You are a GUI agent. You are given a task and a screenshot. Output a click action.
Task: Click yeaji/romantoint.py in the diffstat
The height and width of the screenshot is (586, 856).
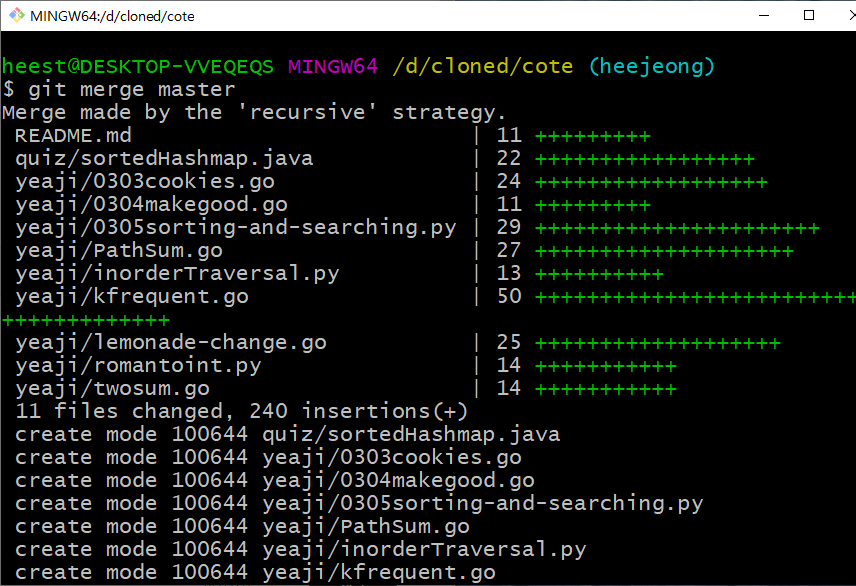click(x=138, y=365)
